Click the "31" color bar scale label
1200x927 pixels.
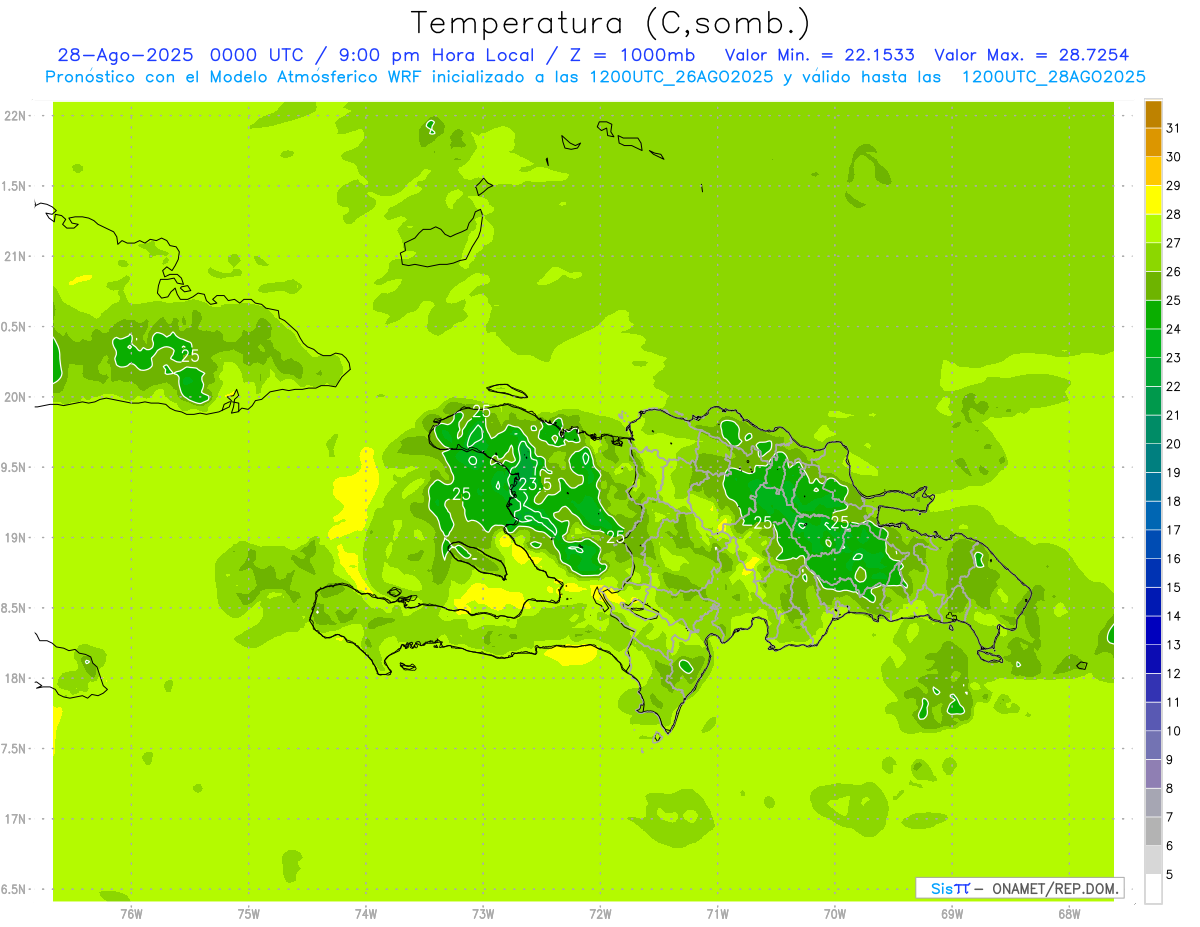click(1173, 128)
